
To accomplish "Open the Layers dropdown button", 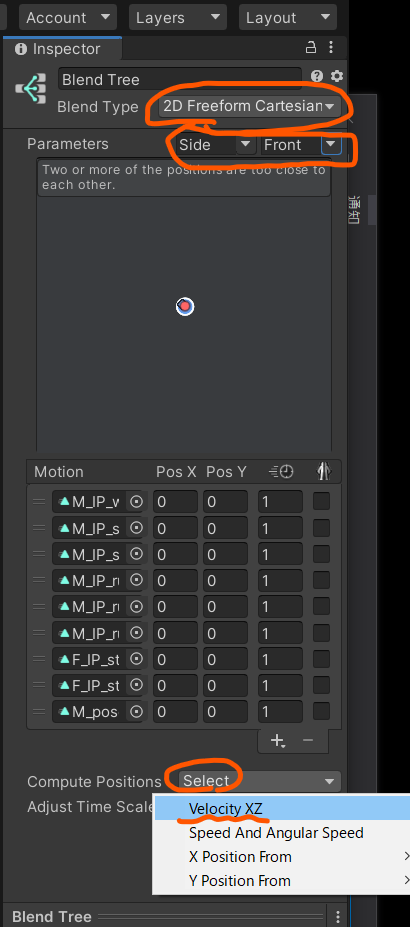I will point(178,18).
